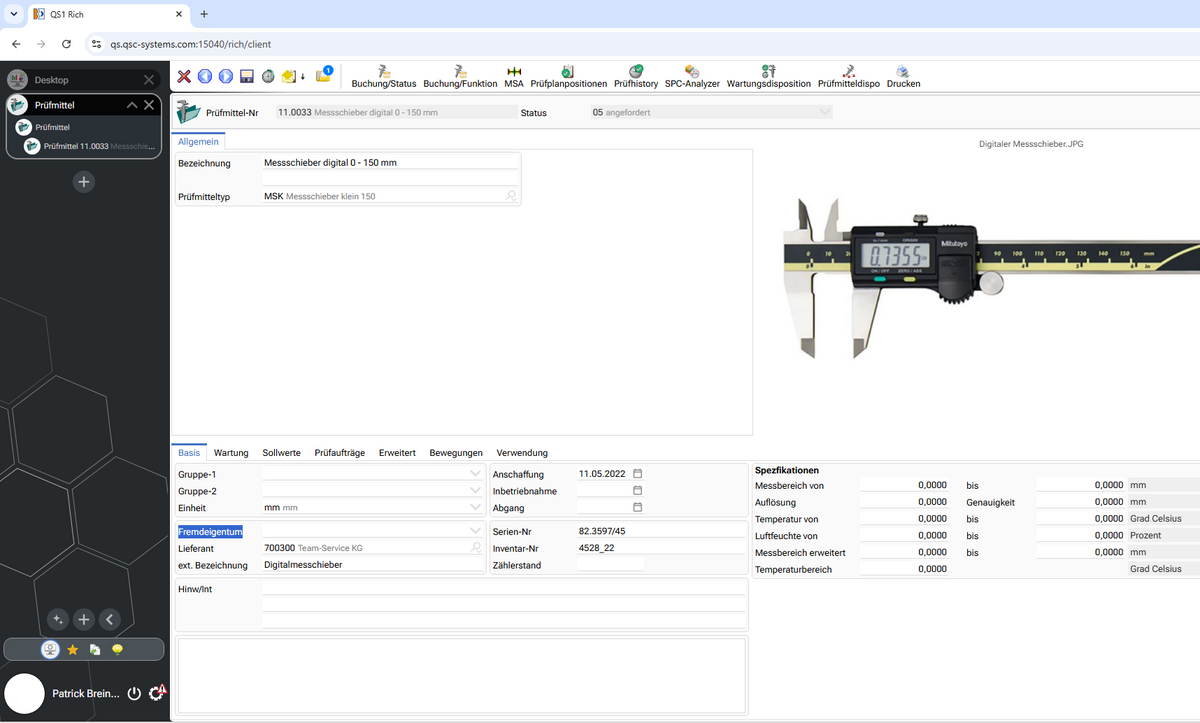Click the yellow light bulb icon
This screenshot has height=723, width=1200.
(x=117, y=649)
